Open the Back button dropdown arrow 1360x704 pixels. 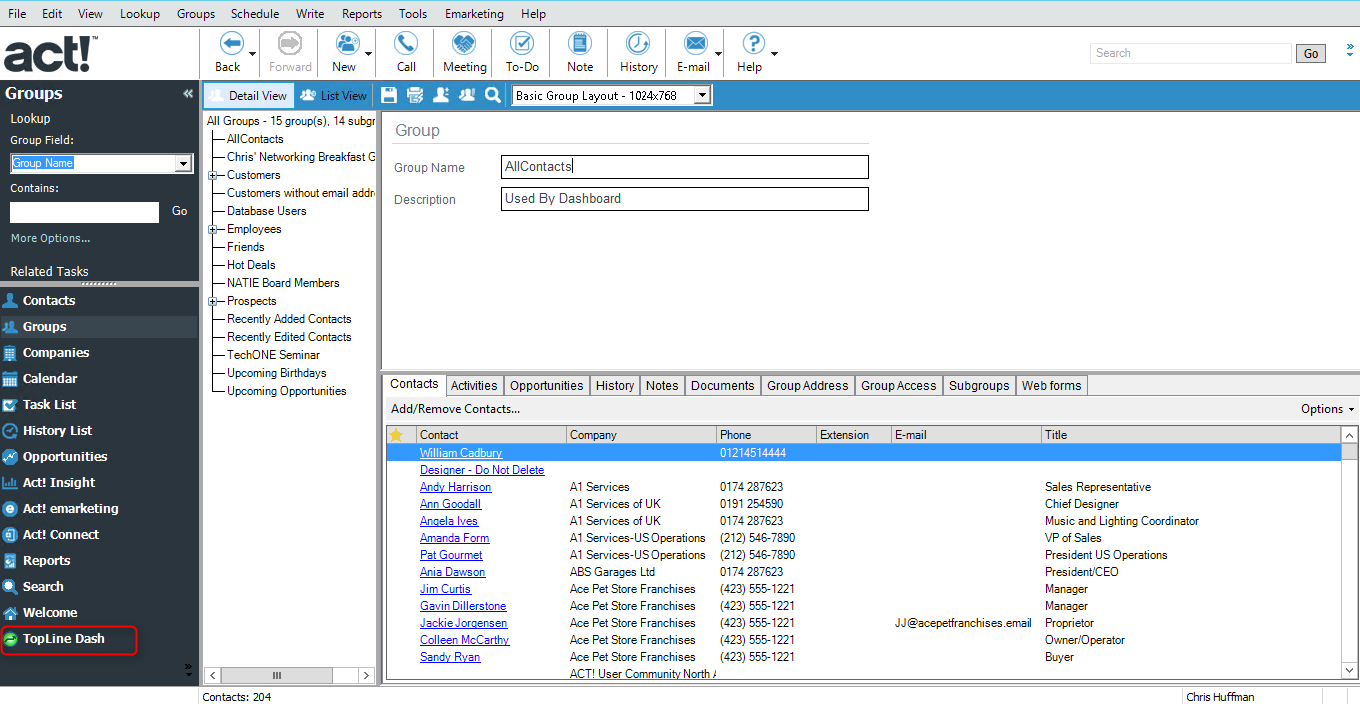[x=253, y=54]
